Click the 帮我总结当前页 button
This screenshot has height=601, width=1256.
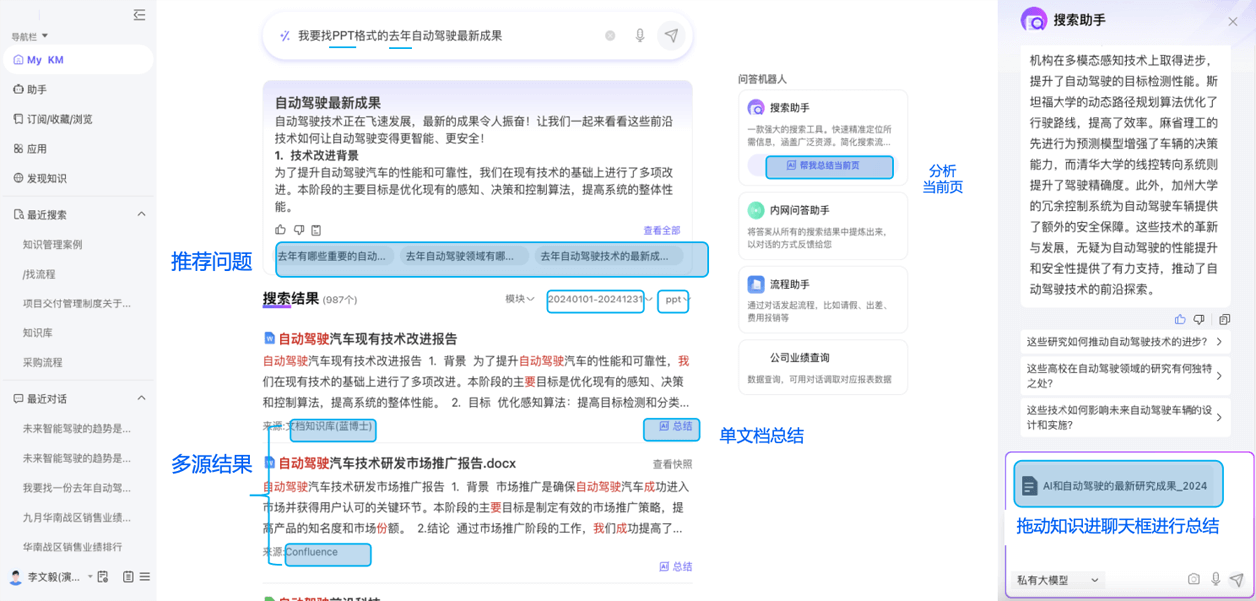pos(828,166)
